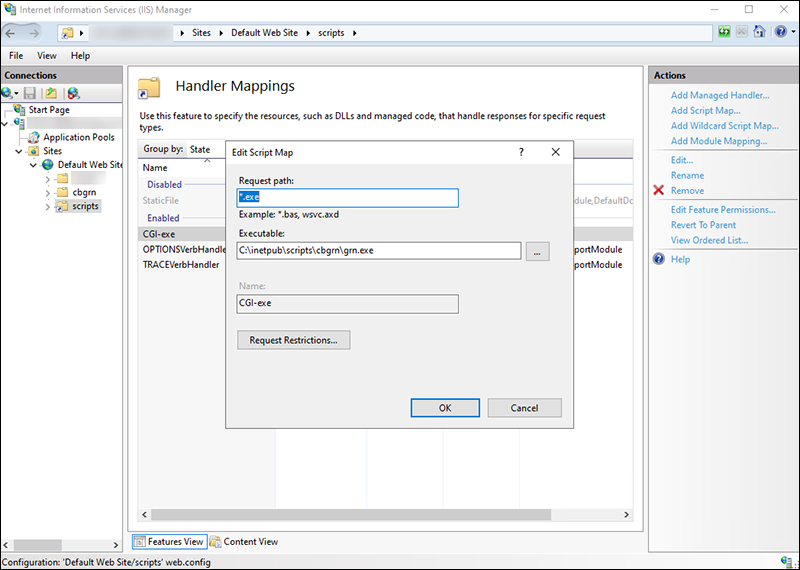Select the Start Page tree node
Screen dimensions: 800x570
tap(49, 110)
